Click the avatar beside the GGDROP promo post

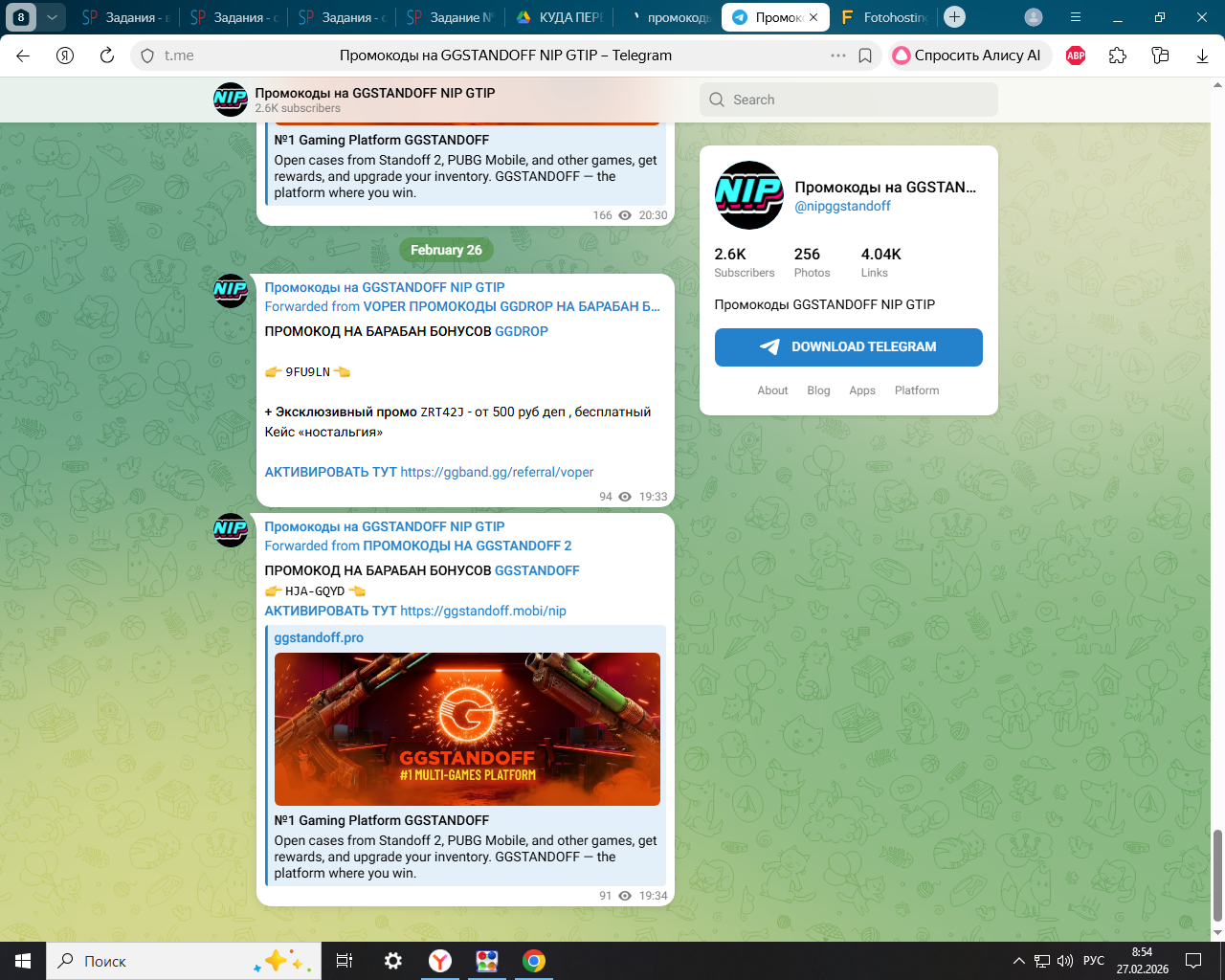point(231,291)
